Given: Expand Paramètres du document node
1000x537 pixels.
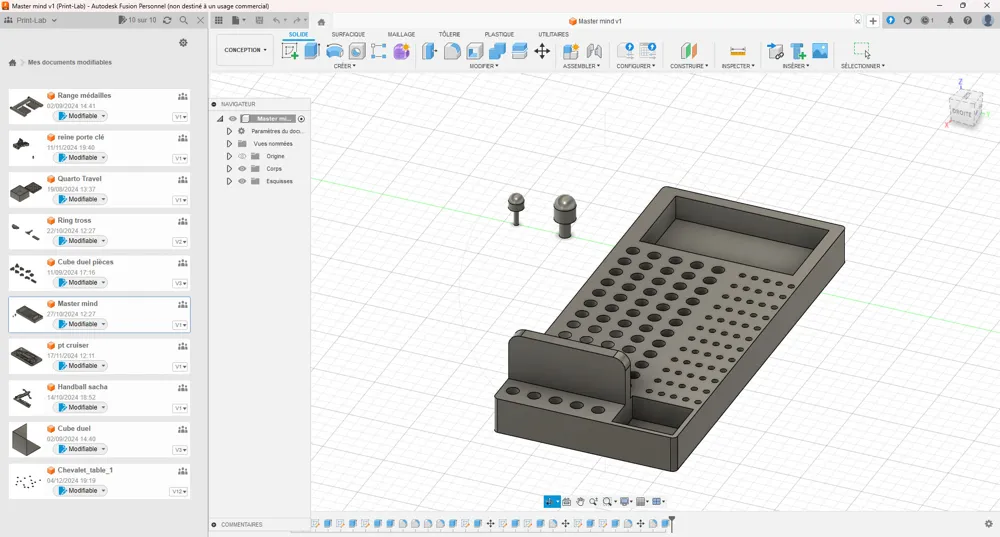Looking at the screenshot, I should click(x=229, y=131).
